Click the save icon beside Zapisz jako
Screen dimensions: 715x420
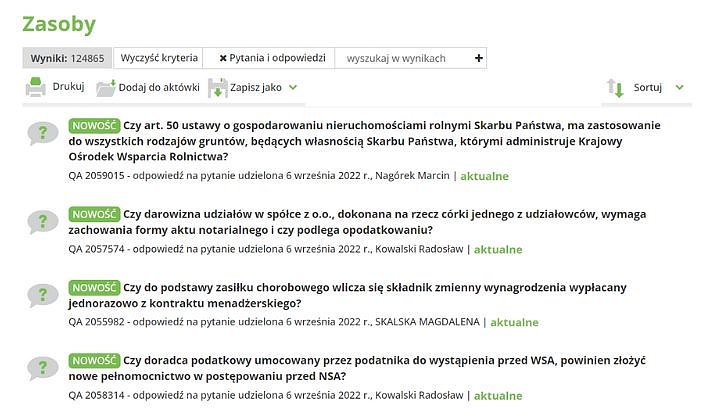pos(218,88)
